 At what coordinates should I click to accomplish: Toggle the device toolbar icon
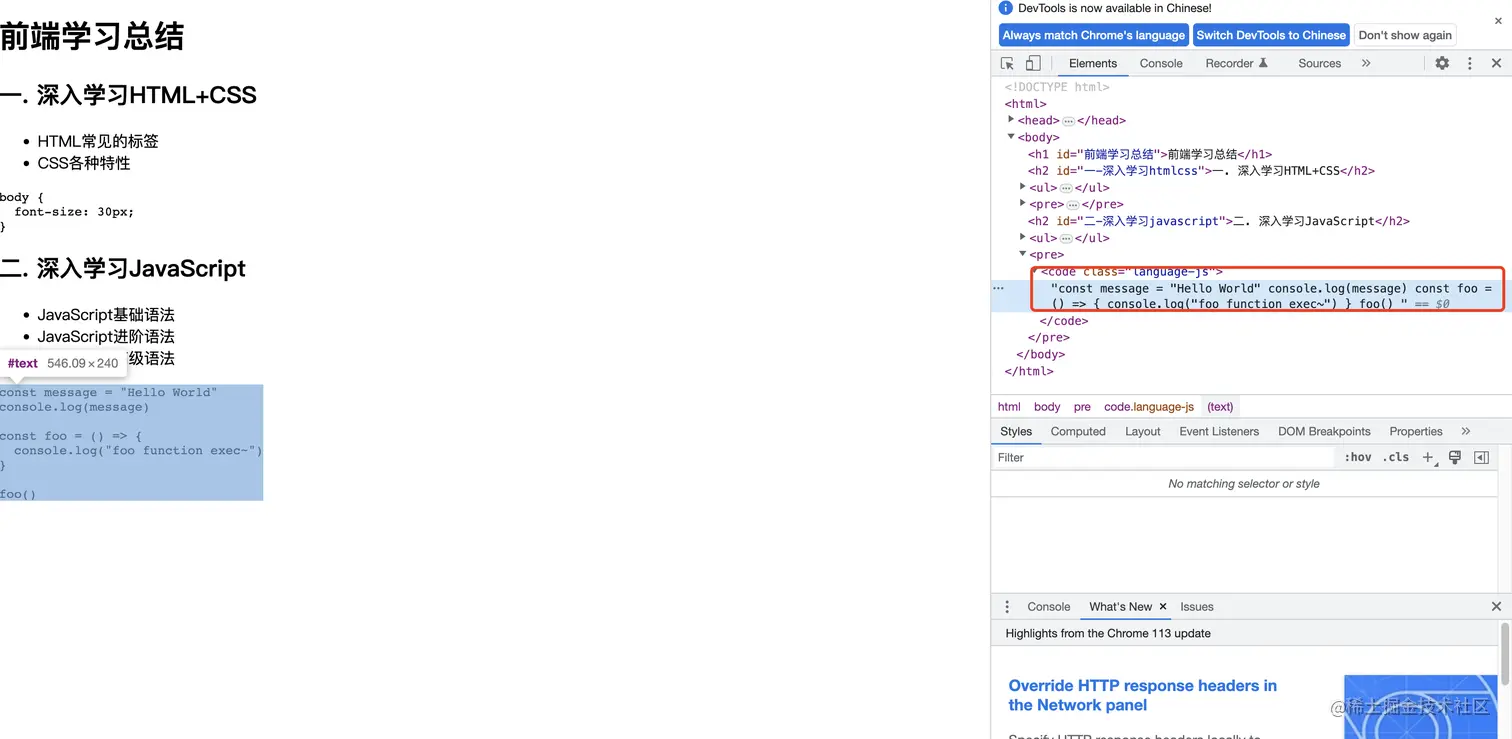[x=1033, y=63]
